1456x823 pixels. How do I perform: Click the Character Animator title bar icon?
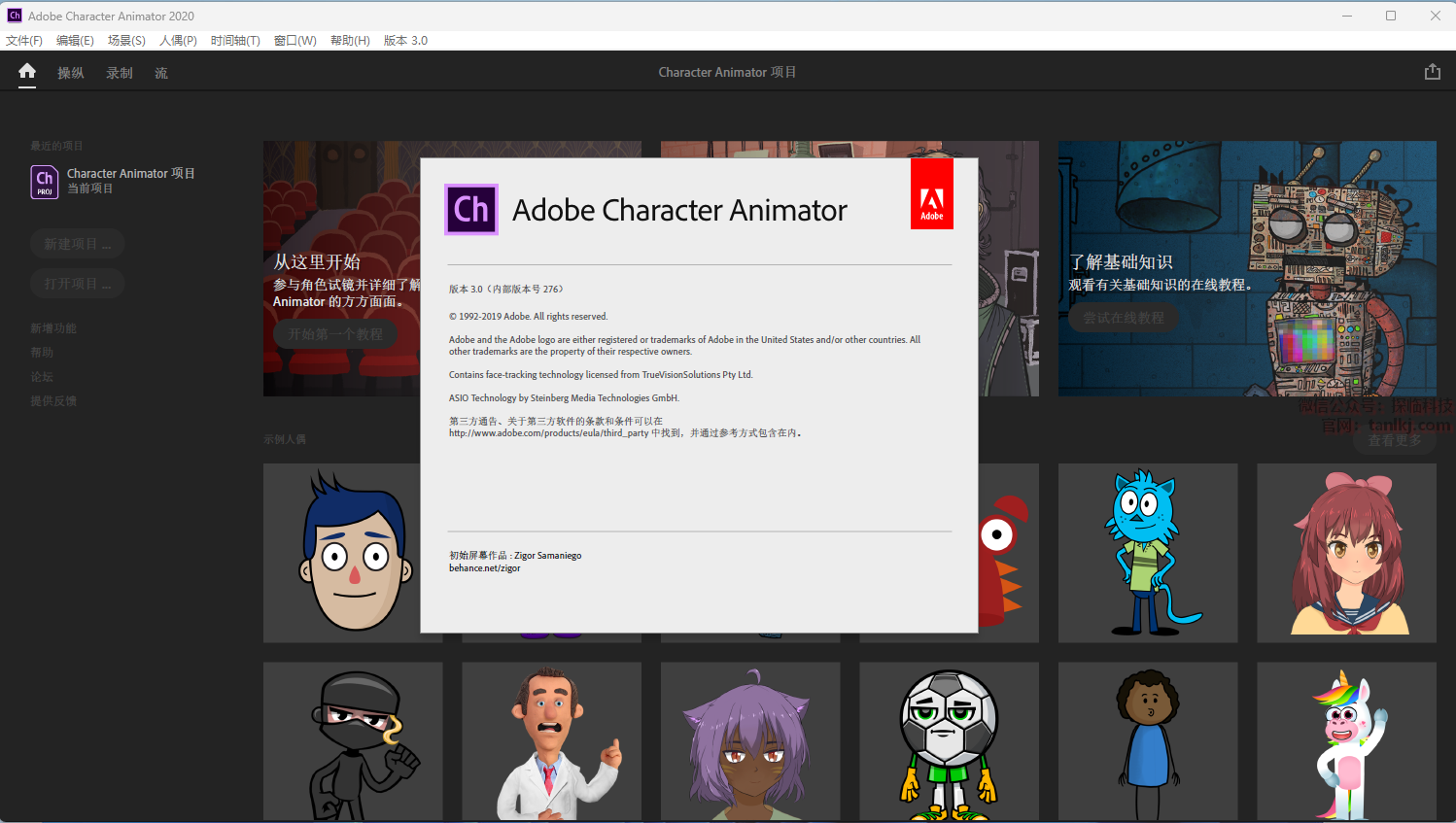tap(15, 16)
